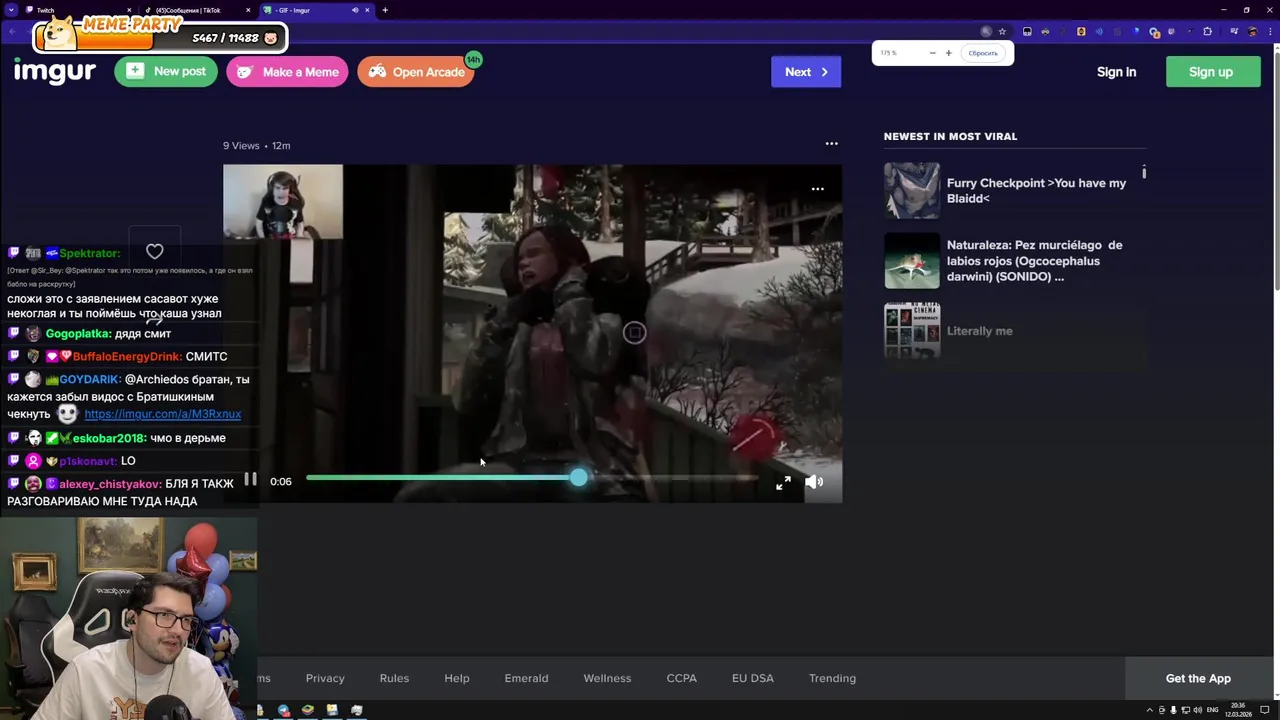Click the heart icon in chat overlay

click(x=154, y=252)
